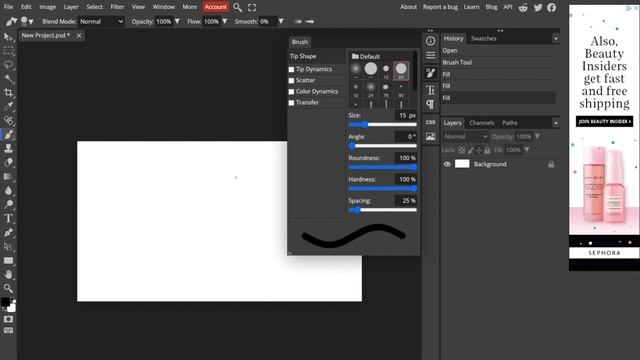Select the Clone Stamp tool
This screenshot has height=360, width=640.
pos(8,148)
